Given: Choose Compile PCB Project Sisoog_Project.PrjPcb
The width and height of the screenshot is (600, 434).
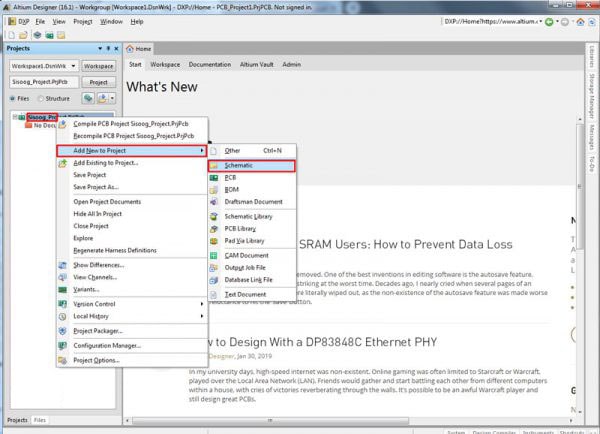Looking at the screenshot, I should point(132,124).
